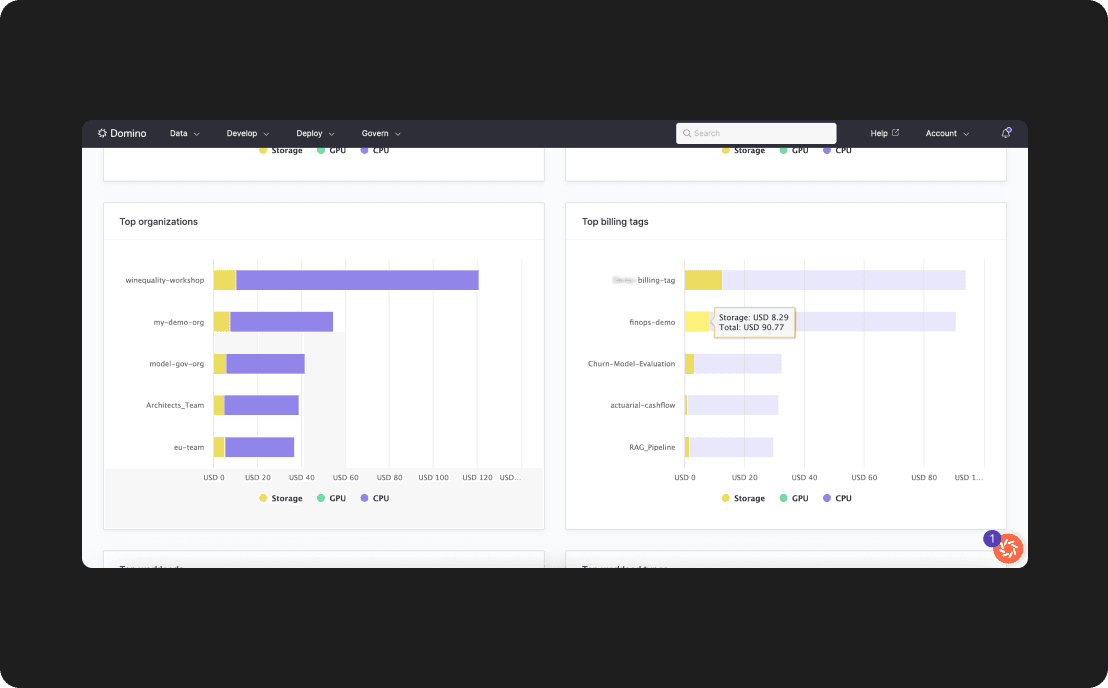
Task: Toggle the Storage series in Top organizations legend
Action: (x=280, y=497)
